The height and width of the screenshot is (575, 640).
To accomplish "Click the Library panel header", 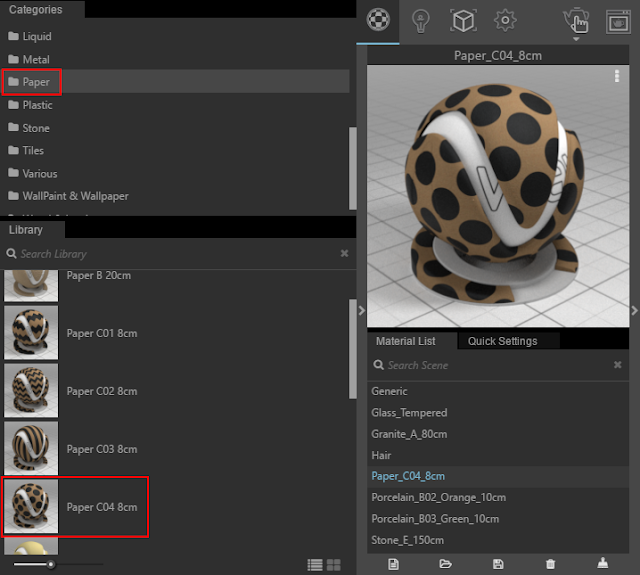I will 32,230.
